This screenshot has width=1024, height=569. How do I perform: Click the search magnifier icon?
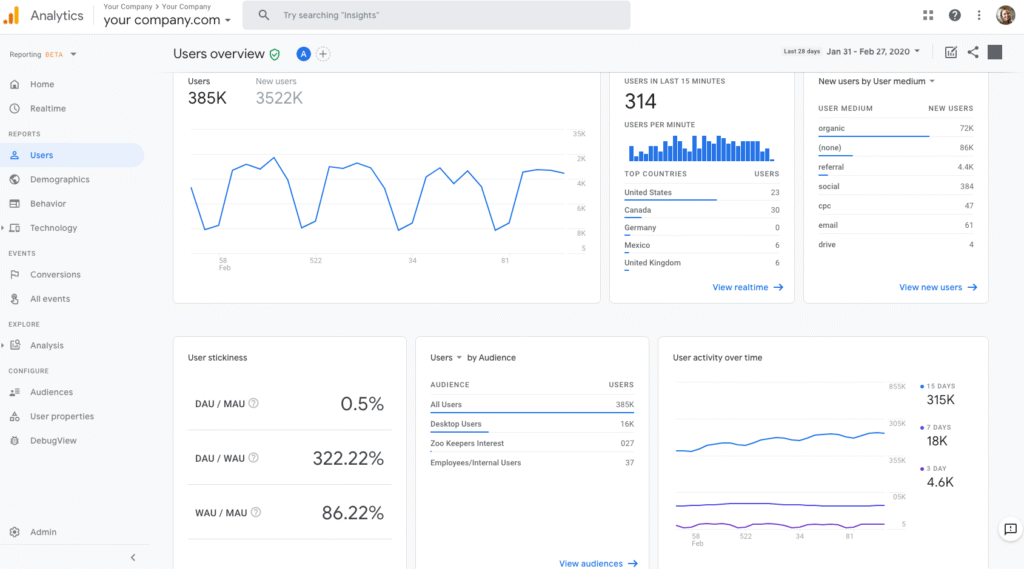264,15
